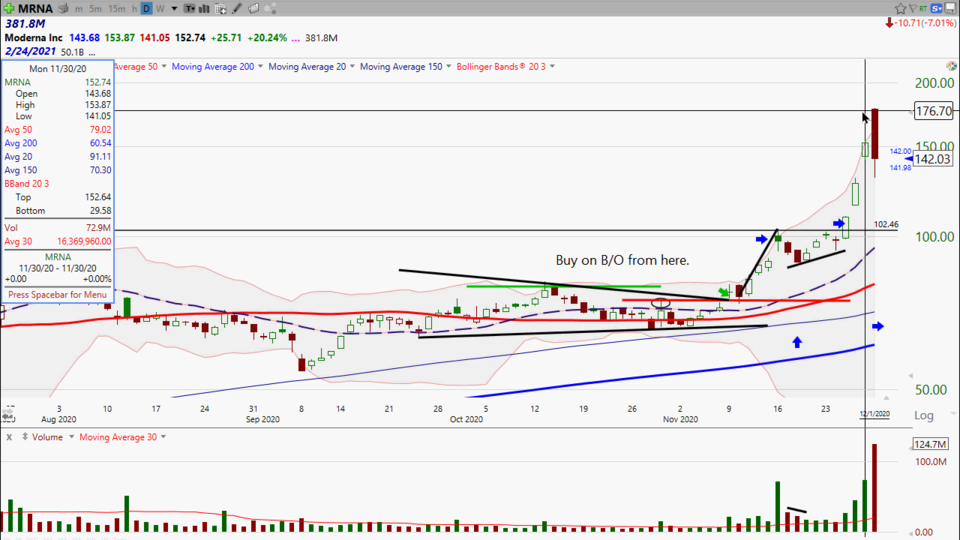Open the Volume indicator dropdown
This screenshot has height=540, width=960.
pos(71,437)
